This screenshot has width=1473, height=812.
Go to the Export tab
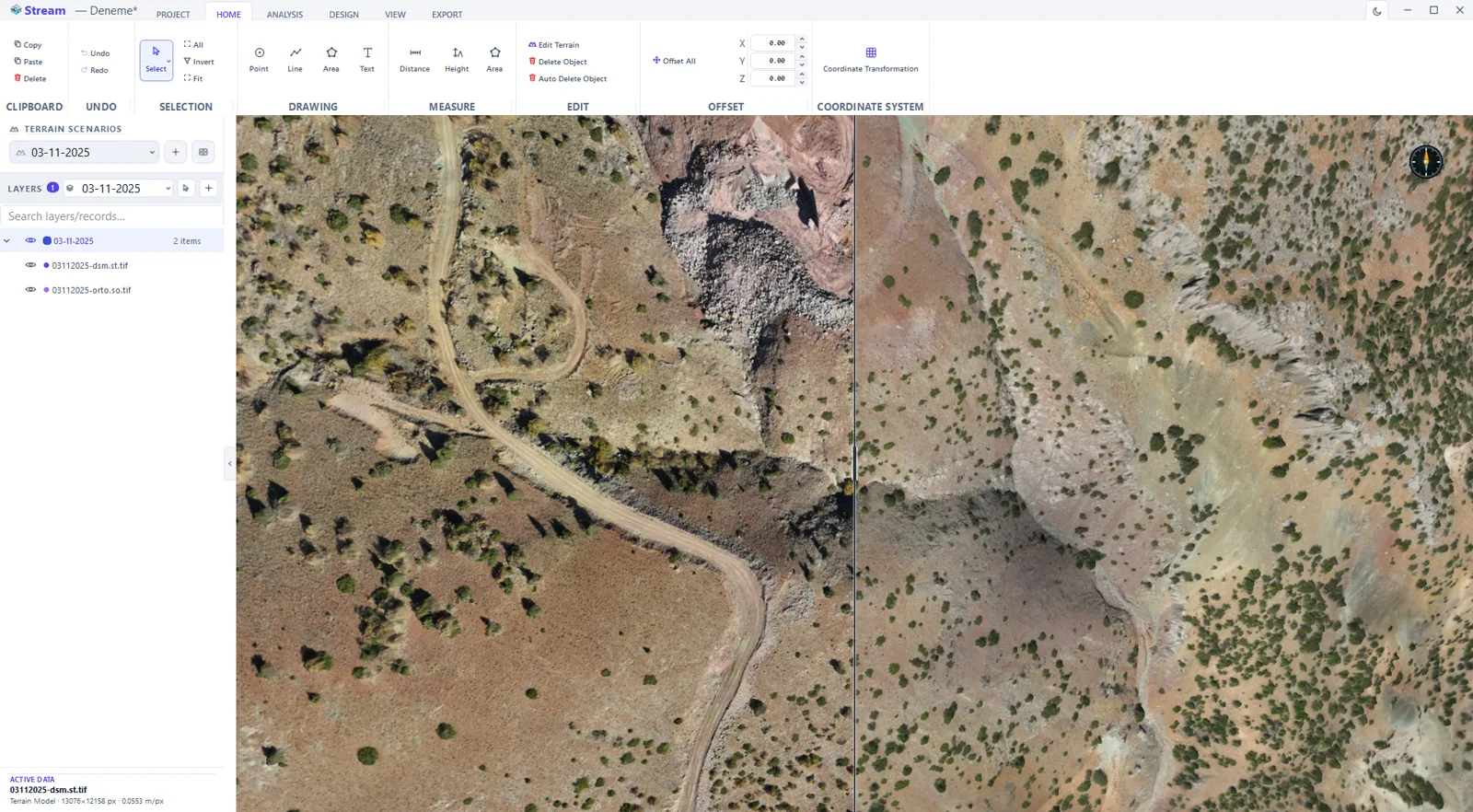[x=447, y=14]
